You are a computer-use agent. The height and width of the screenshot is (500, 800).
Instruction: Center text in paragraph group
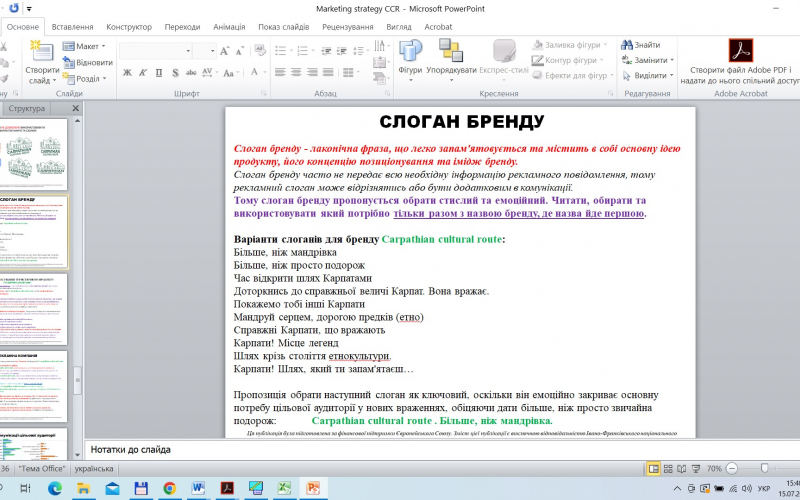[x=296, y=72]
